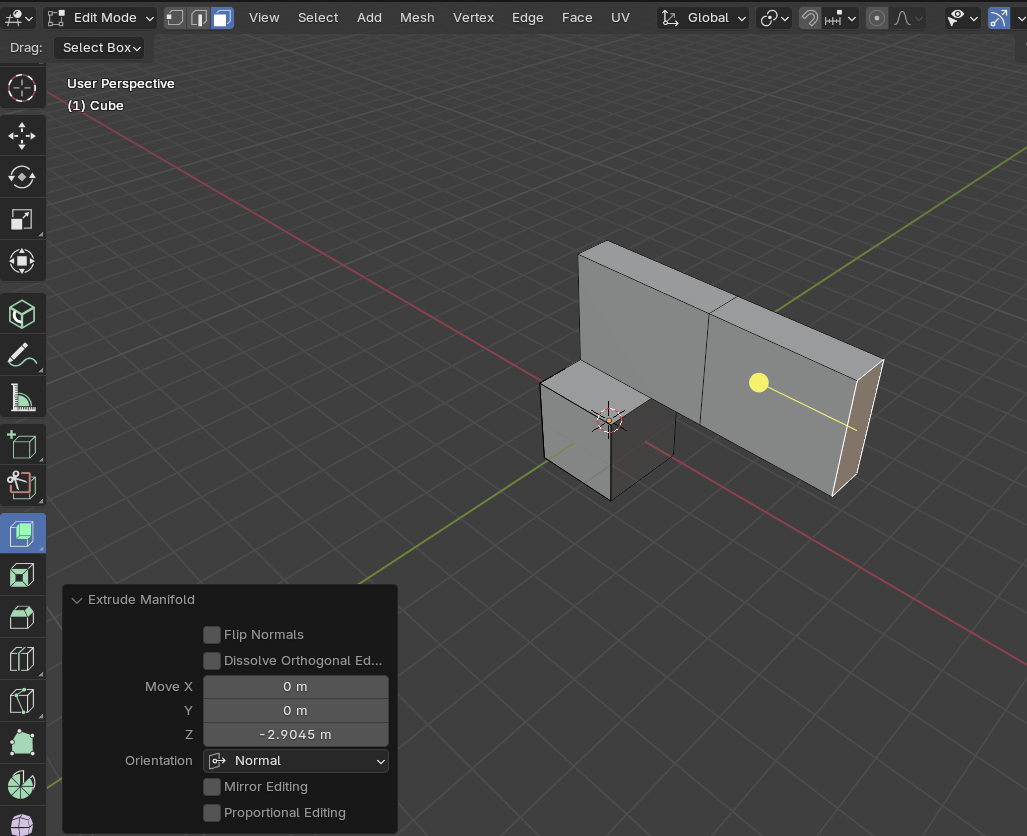The width and height of the screenshot is (1027, 836).
Task: Select the Extrude Region tool
Action: pyautogui.click(x=22, y=485)
